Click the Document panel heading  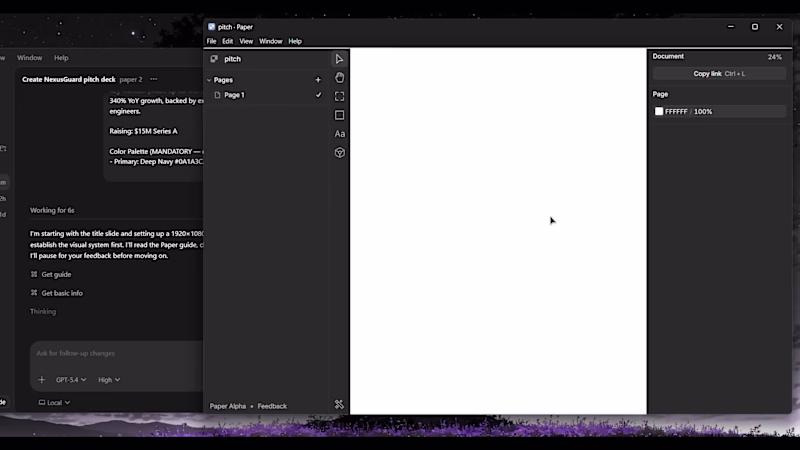click(668, 56)
